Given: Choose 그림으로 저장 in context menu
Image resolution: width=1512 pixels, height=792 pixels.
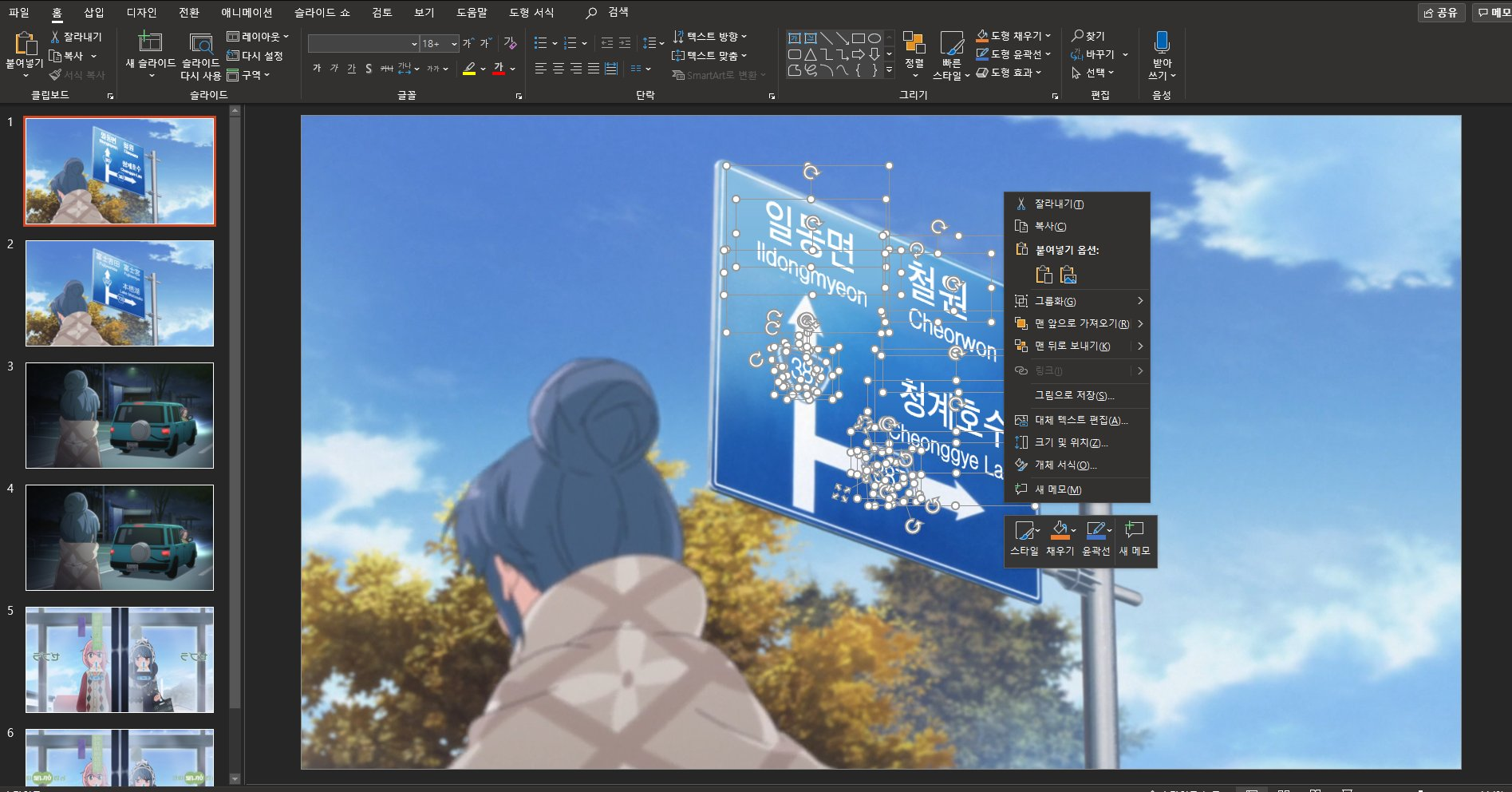Looking at the screenshot, I should (x=1077, y=395).
